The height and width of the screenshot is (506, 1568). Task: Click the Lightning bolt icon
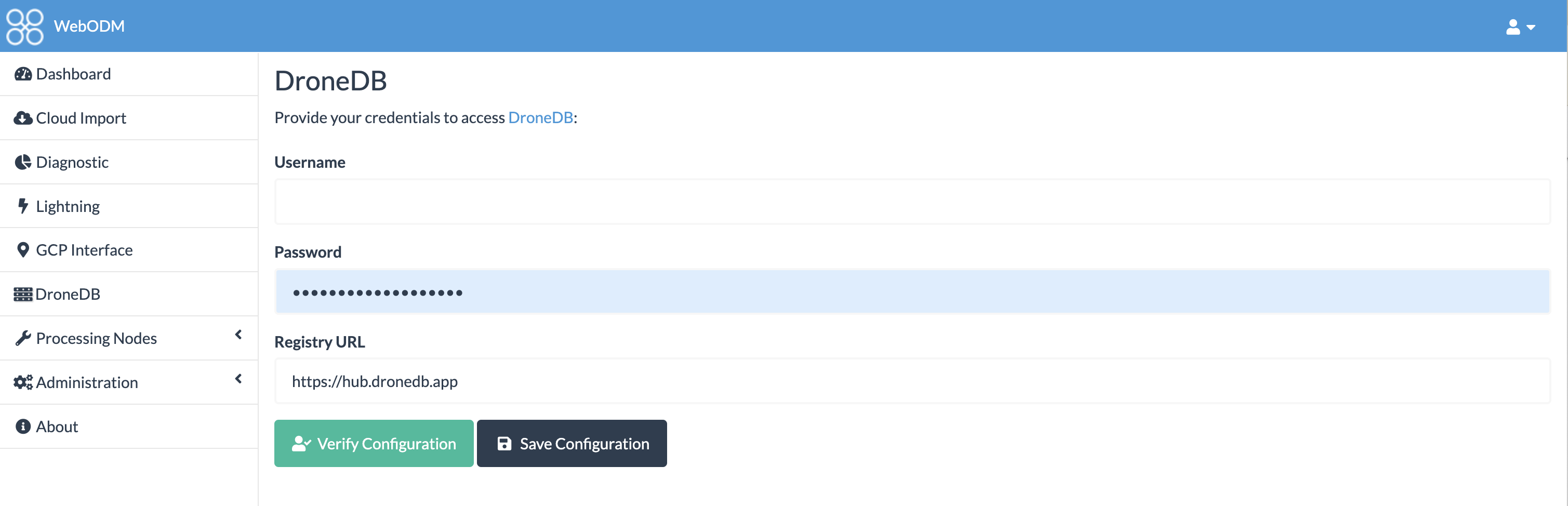point(23,206)
